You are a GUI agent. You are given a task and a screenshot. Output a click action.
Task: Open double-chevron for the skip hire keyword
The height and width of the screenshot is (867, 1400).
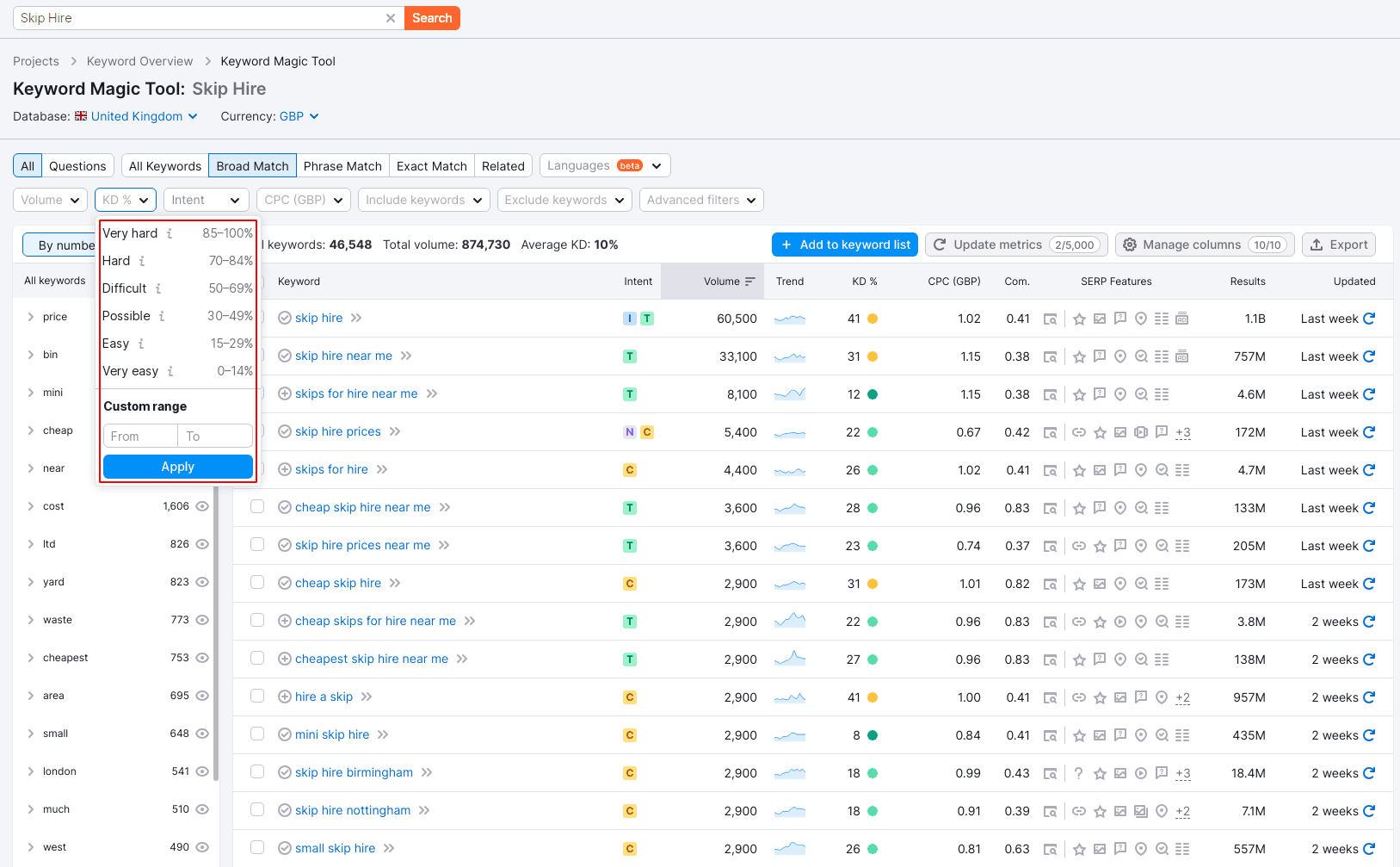pyautogui.click(x=356, y=318)
